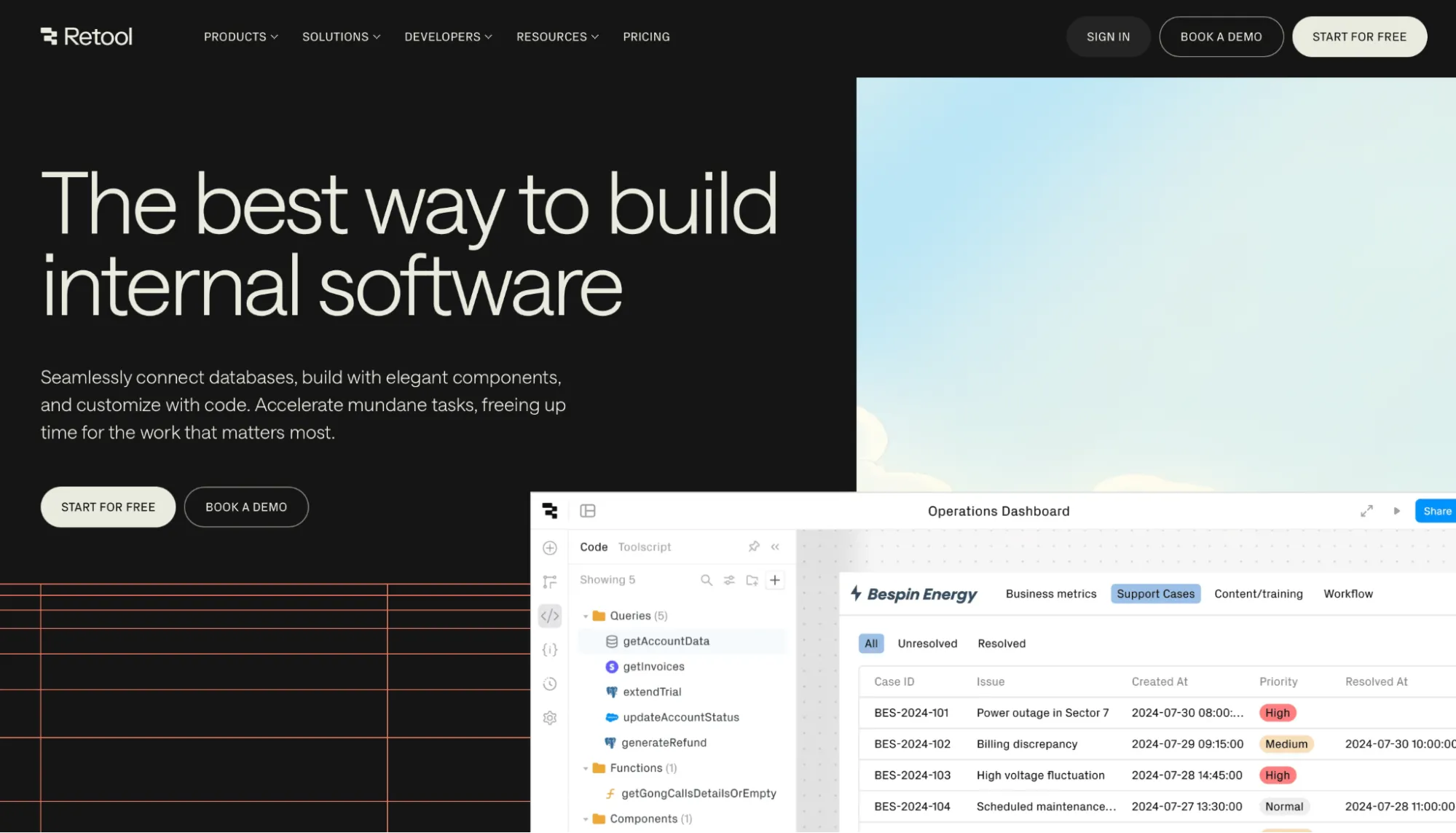Open the Resources dropdown menu

click(x=558, y=36)
